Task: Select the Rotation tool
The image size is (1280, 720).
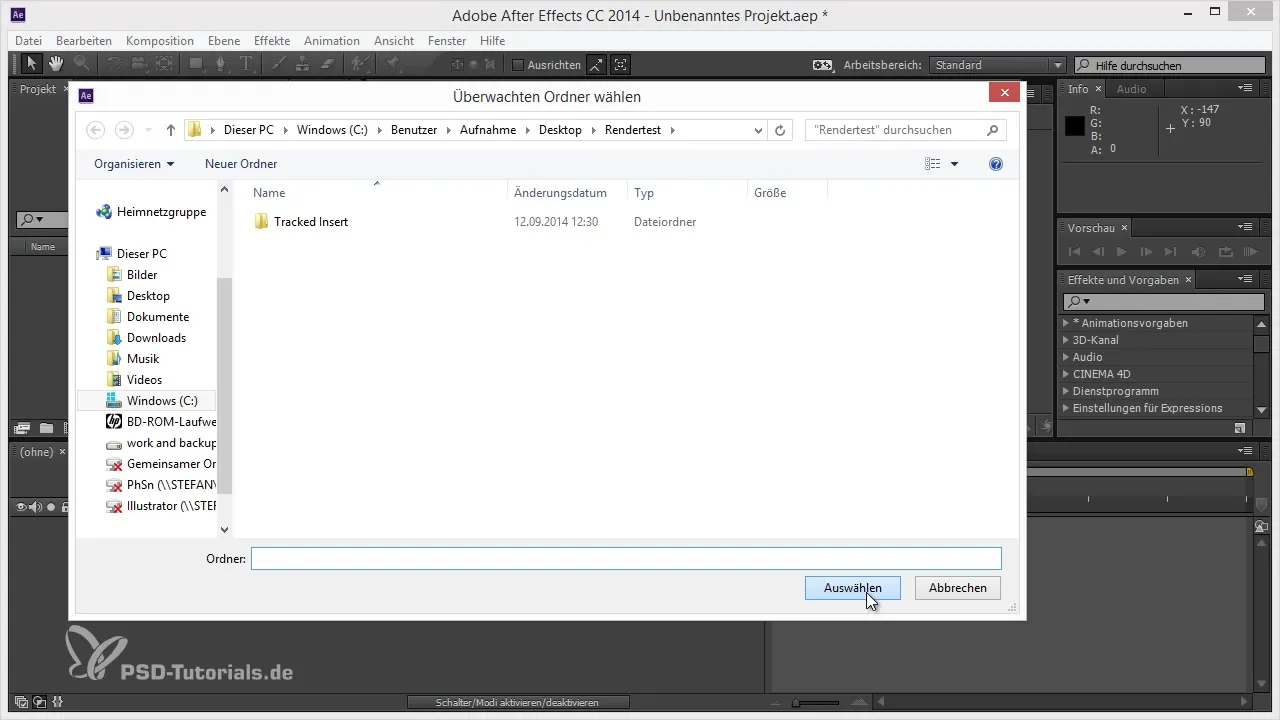Action: (x=114, y=64)
